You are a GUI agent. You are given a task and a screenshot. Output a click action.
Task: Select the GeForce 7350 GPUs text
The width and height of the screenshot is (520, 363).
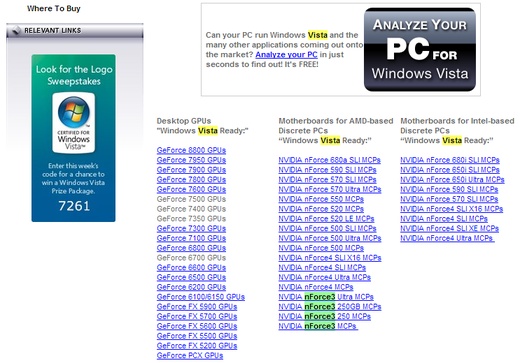pos(191,219)
